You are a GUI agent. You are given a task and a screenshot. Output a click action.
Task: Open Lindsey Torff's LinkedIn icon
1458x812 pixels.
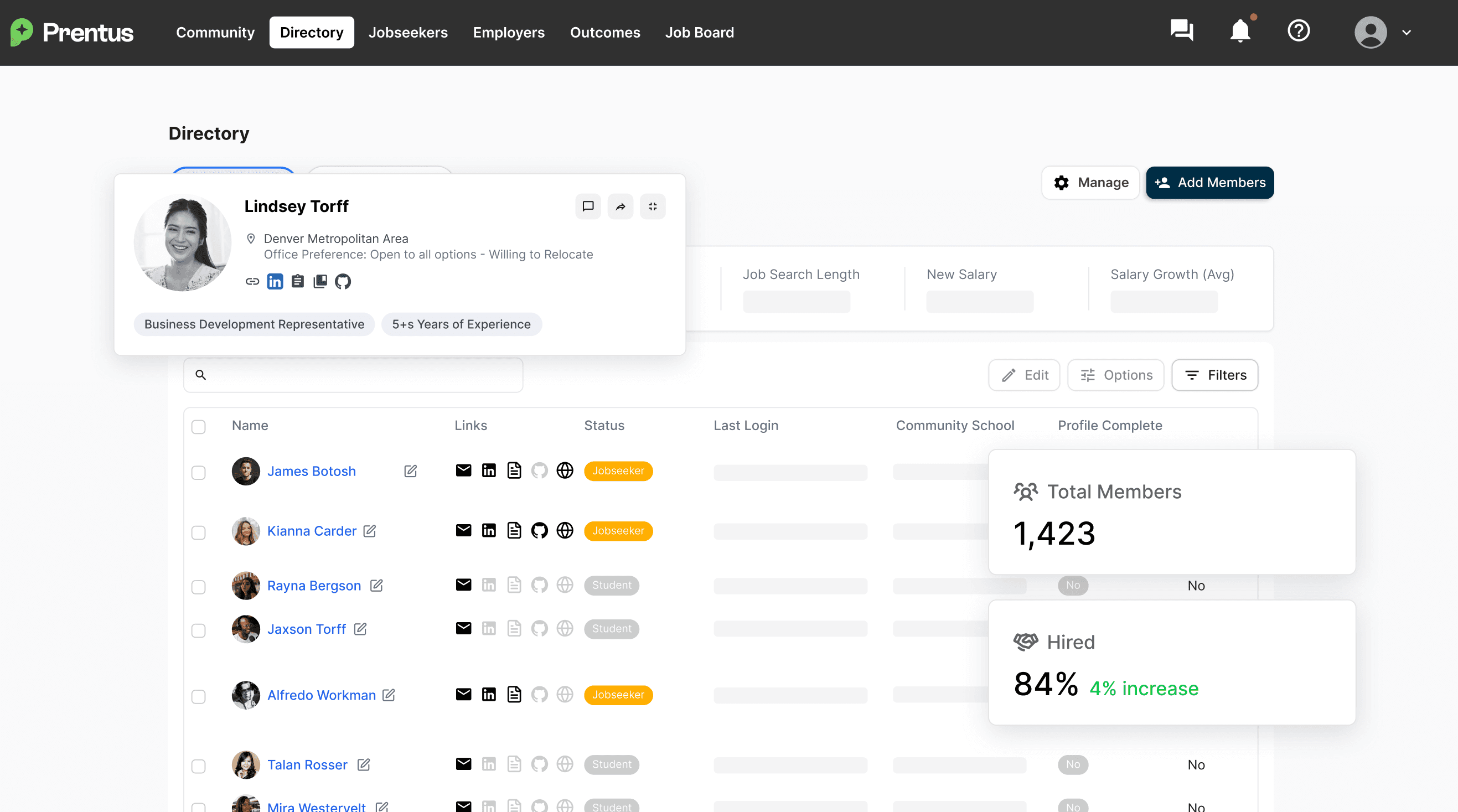tap(275, 281)
